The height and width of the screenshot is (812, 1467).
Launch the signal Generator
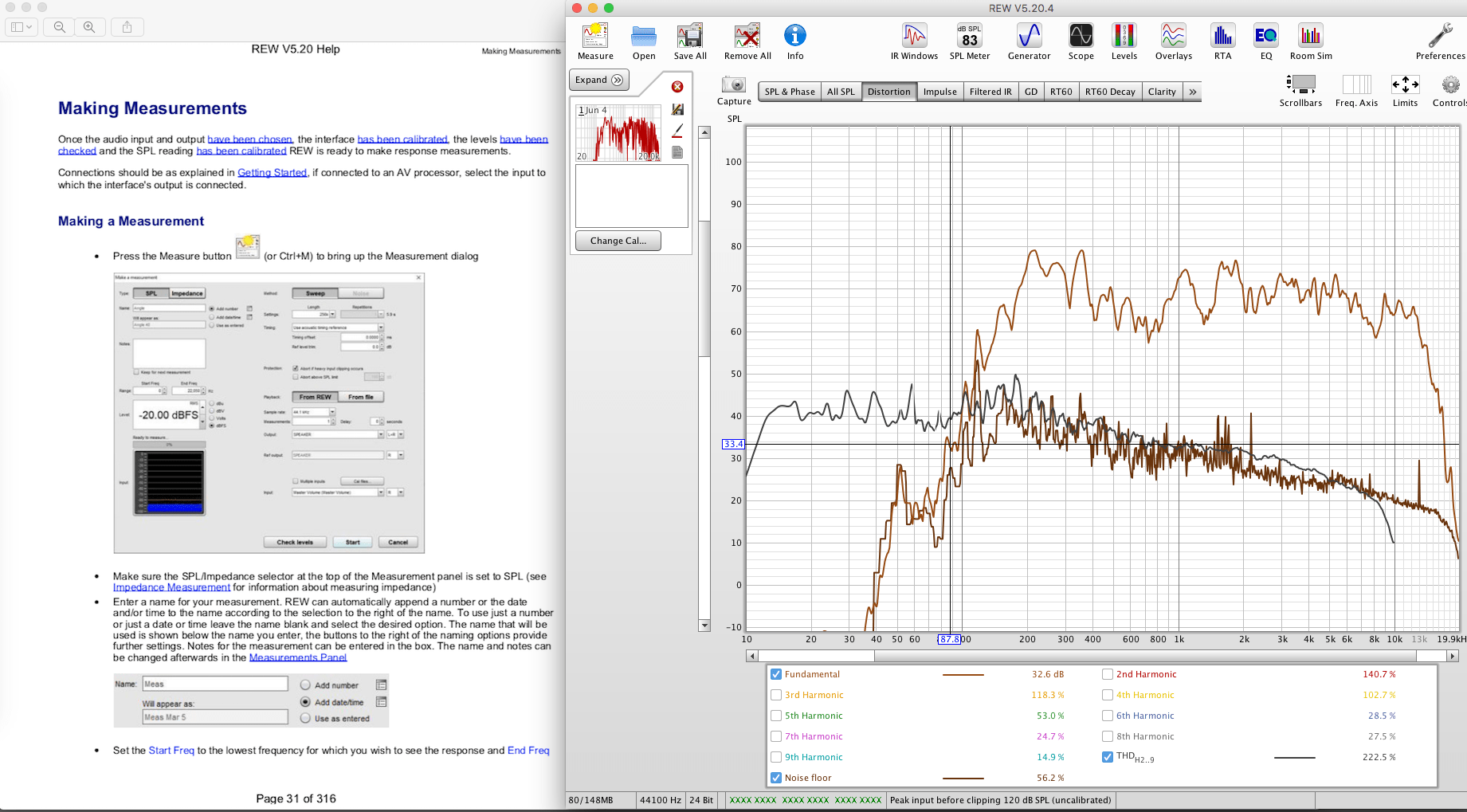[1029, 41]
